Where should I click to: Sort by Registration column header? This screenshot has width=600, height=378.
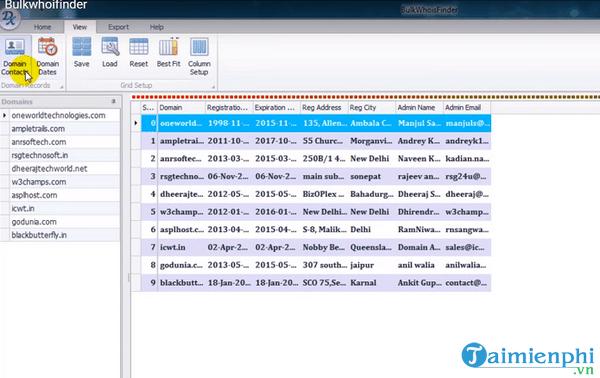[229, 108]
